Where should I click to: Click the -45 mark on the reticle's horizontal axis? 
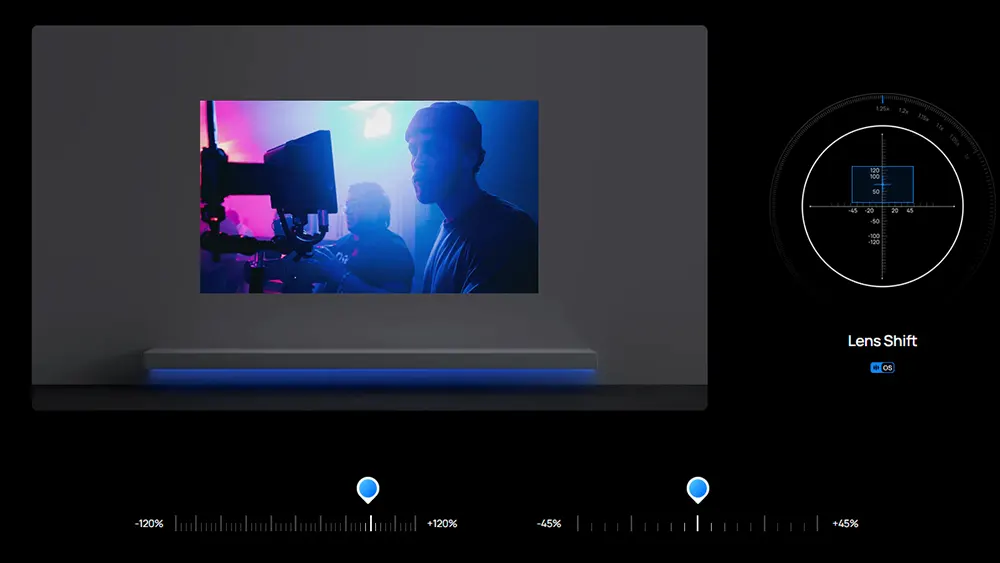click(852, 211)
